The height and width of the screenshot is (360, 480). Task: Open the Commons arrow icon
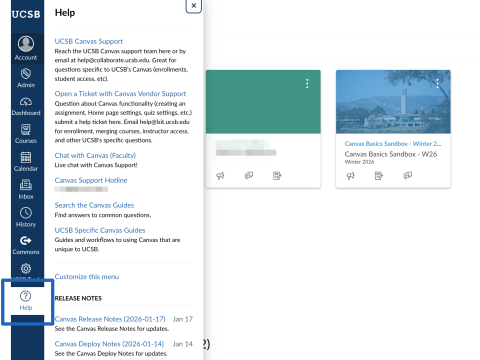pos(26,240)
